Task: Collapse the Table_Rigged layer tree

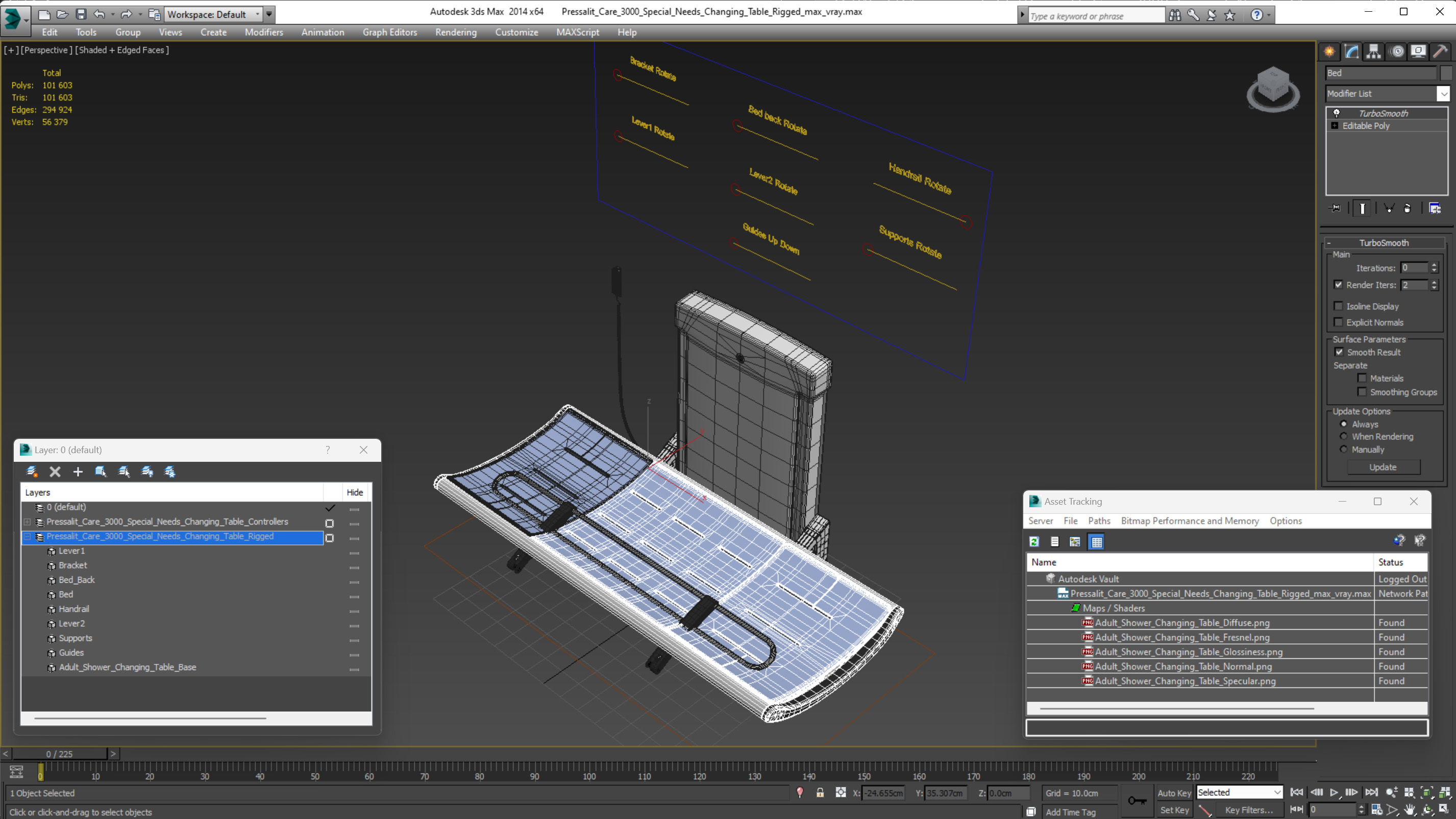Action: pyautogui.click(x=27, y=536)
